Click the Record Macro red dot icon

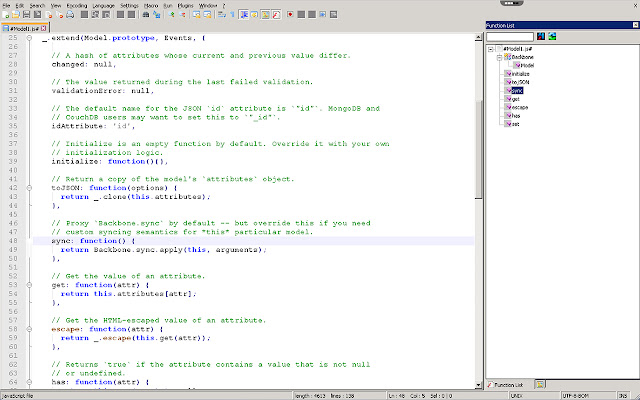(x=290, y=15)
